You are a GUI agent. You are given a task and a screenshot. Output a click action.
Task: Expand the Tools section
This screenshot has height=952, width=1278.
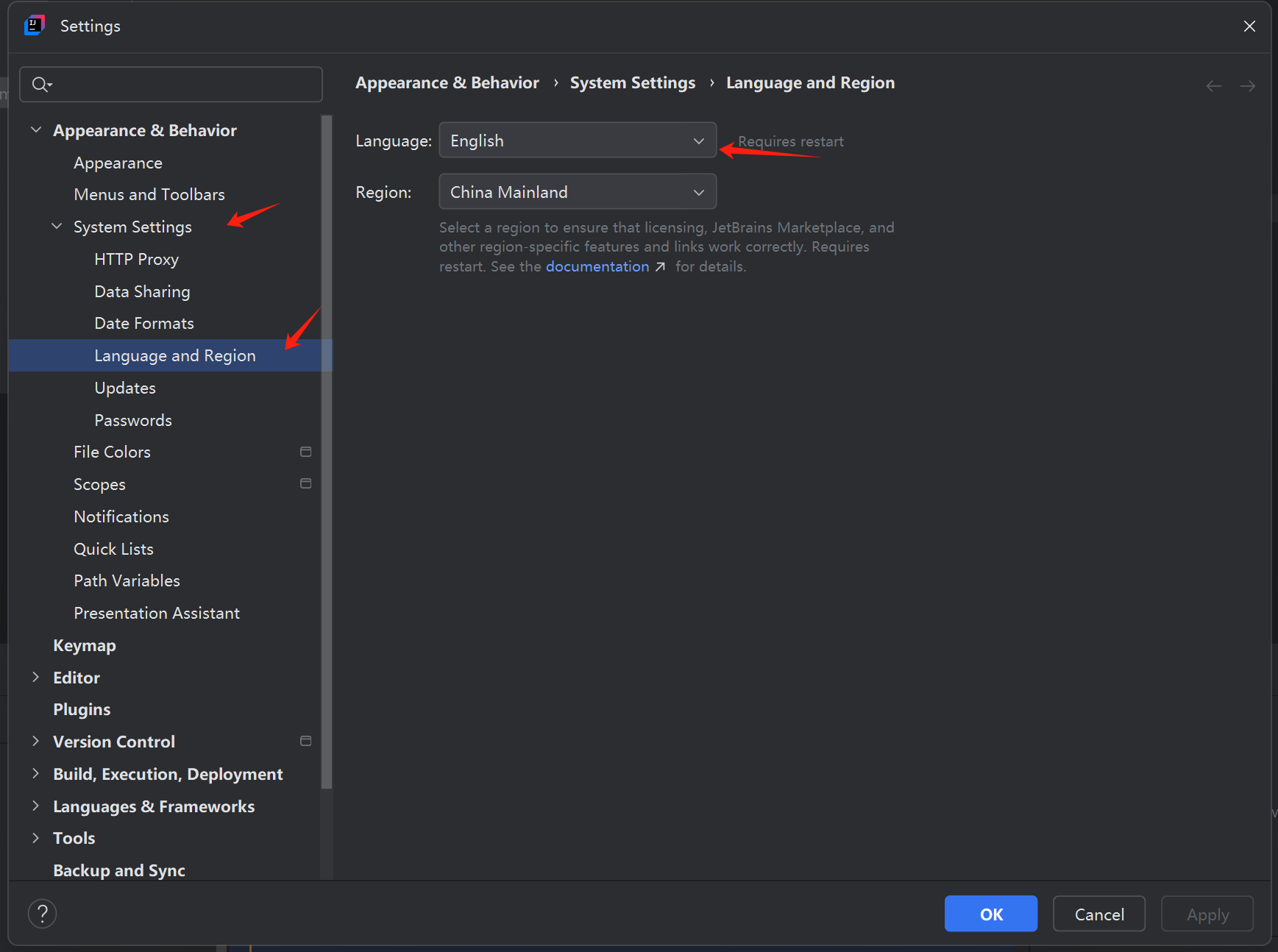tap(35, 838)
